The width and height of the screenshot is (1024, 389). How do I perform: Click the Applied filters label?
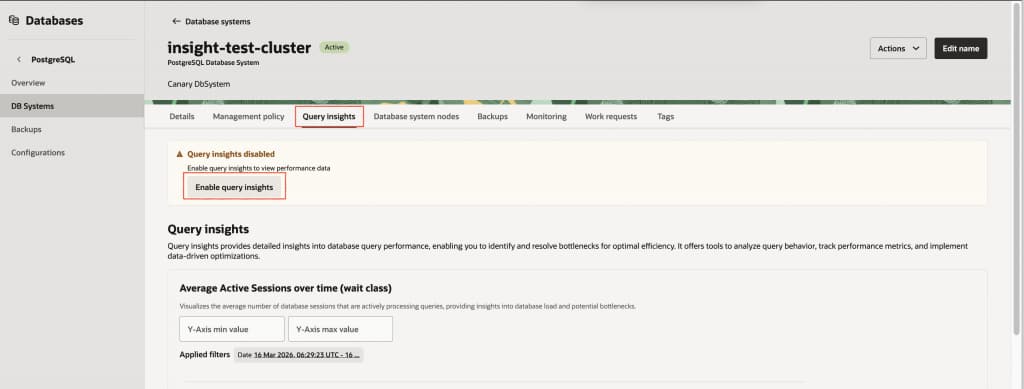point(204,355)
